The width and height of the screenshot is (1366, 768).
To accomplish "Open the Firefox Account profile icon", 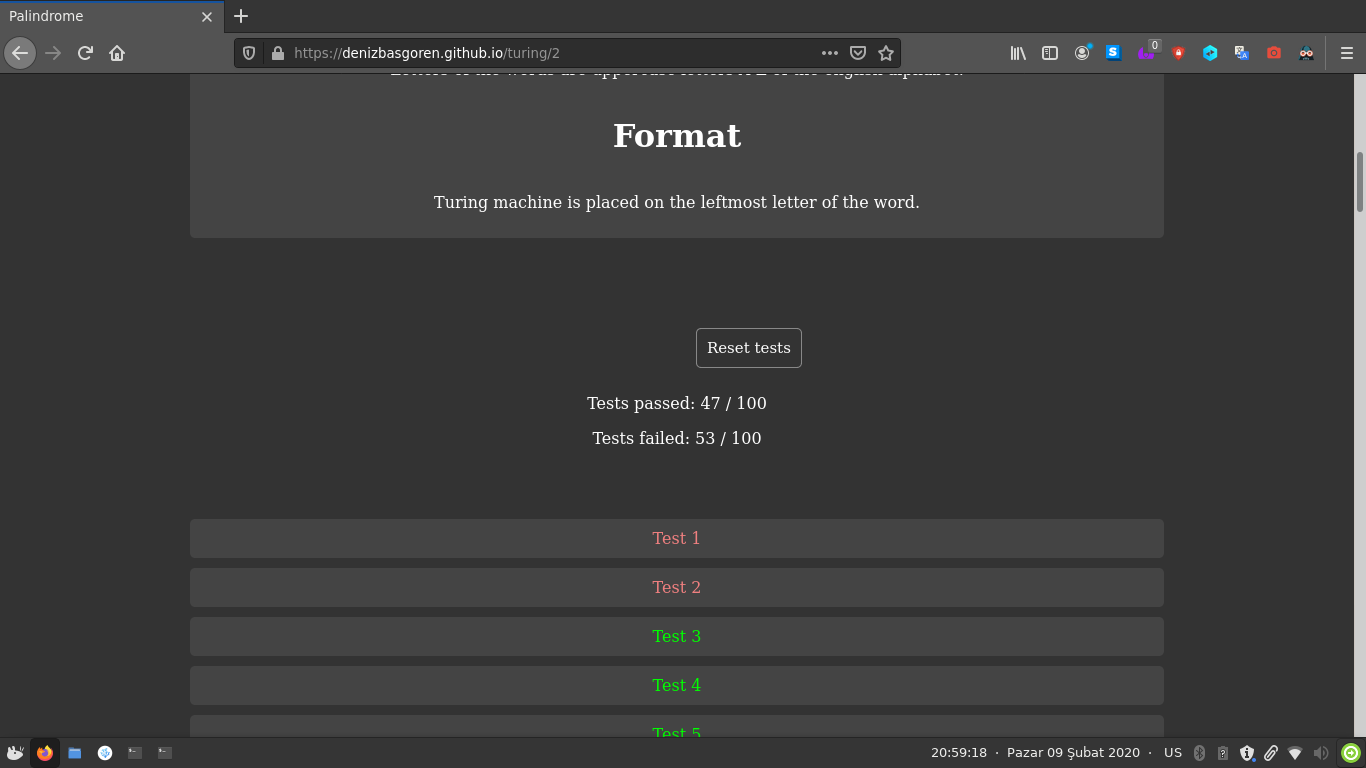I will click(x=1082, y=53).
